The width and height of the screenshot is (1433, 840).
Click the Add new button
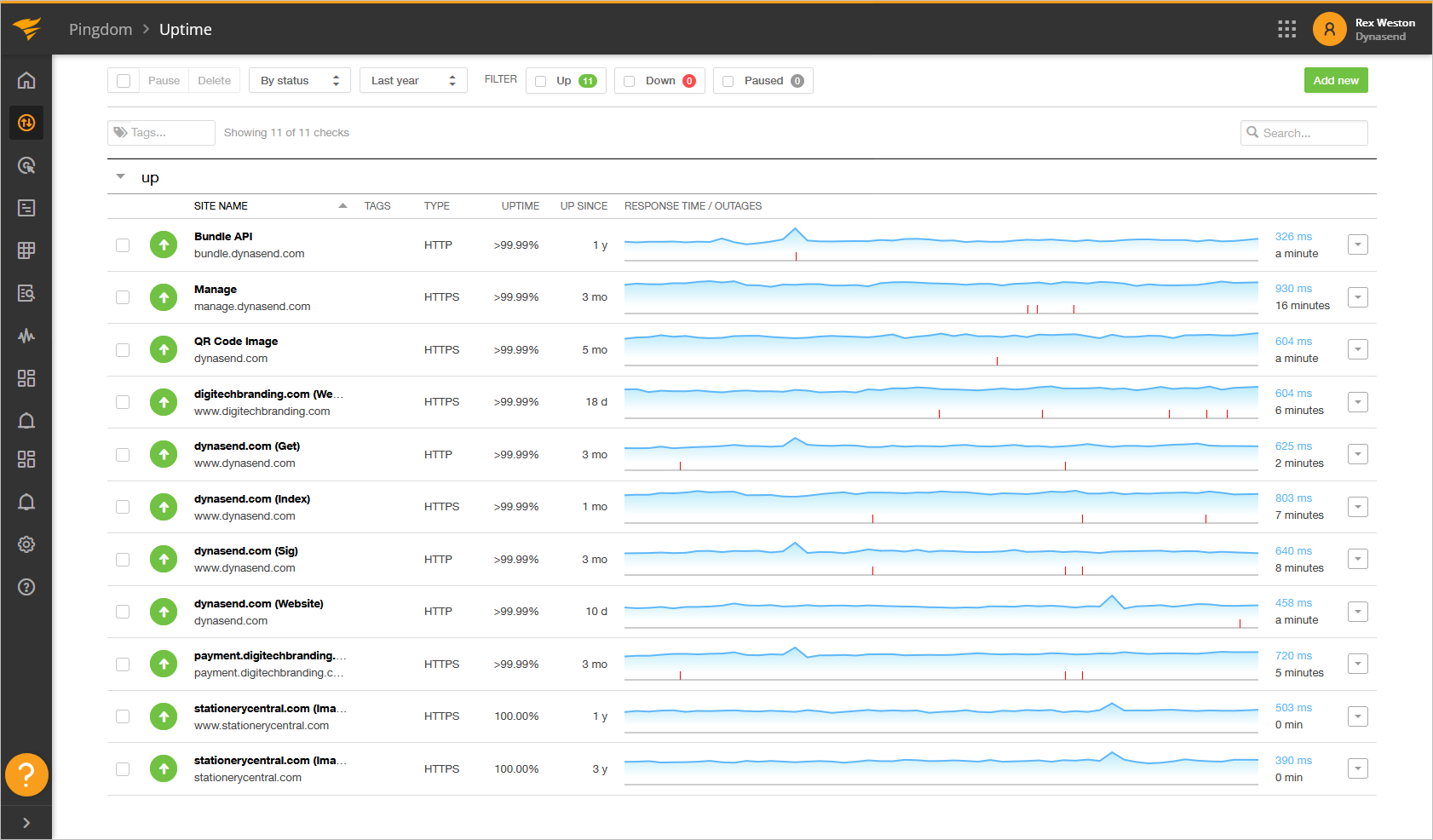coord(1335,81)
